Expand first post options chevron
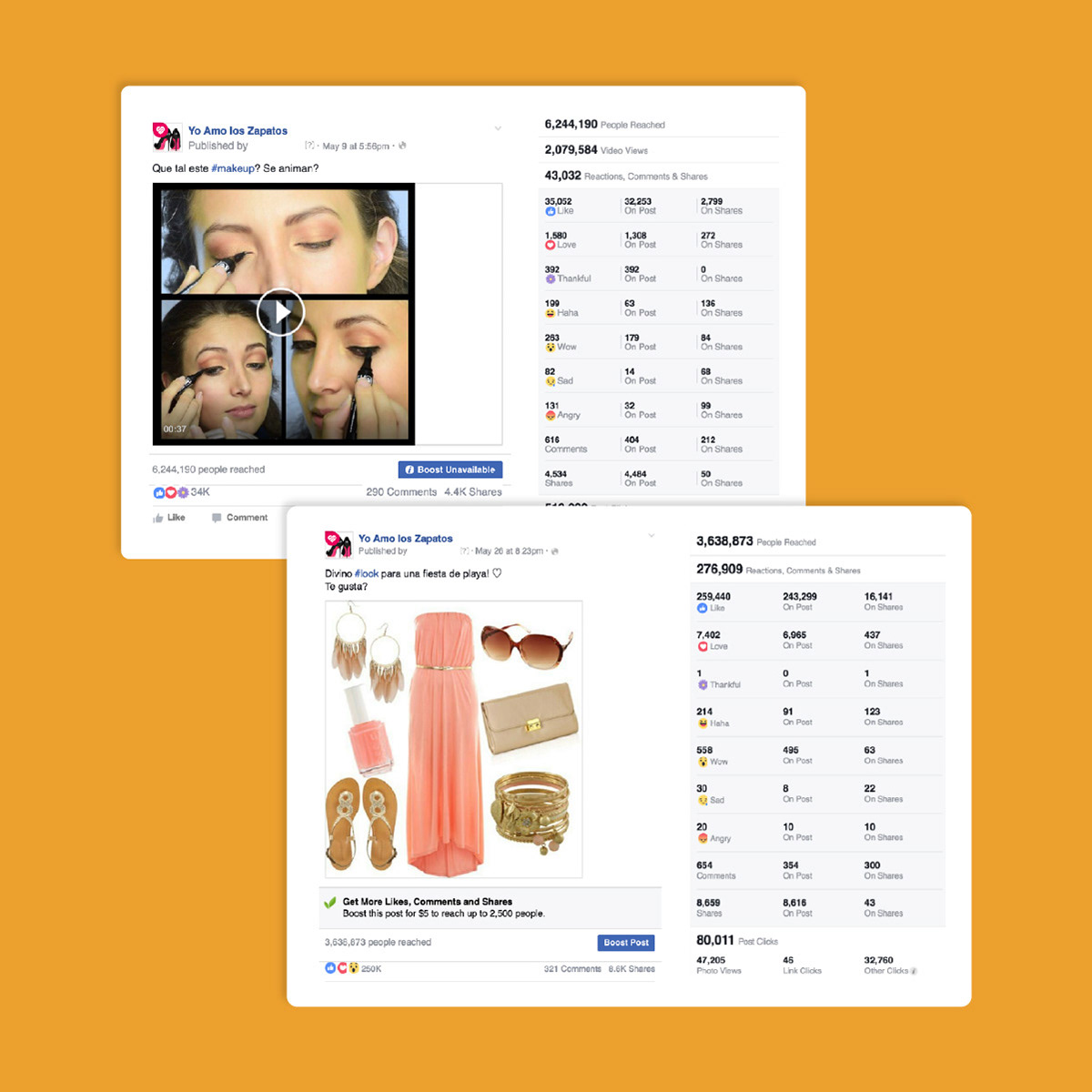Viewport: 1092px width, 1092px height. click(498, 128)
